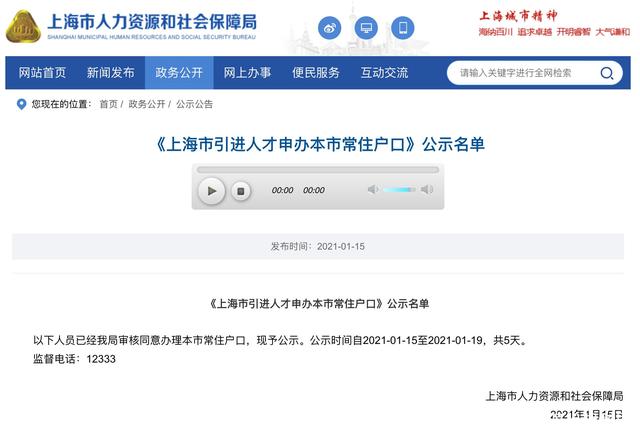Click the mobile phone version icon
This screenshot has height=438, width=640.
point(402,28)
